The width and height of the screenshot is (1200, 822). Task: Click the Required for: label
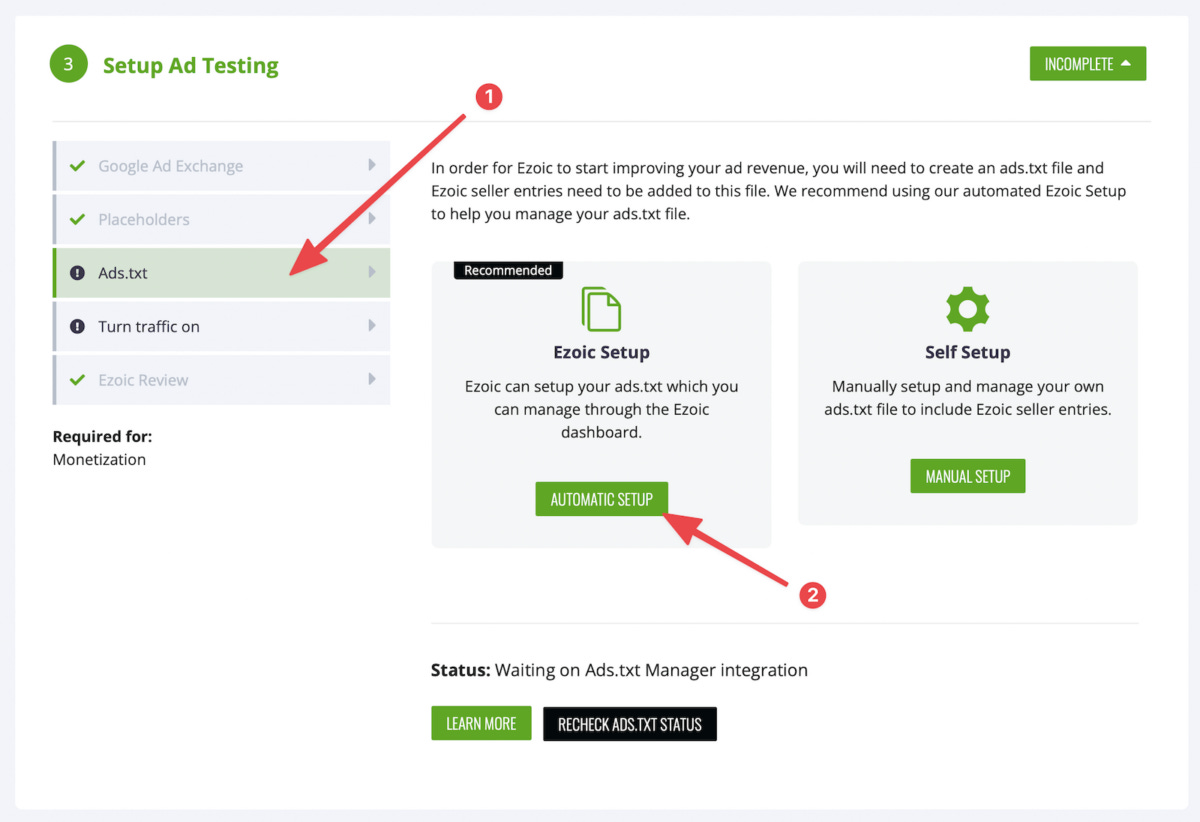click(102, 436)
